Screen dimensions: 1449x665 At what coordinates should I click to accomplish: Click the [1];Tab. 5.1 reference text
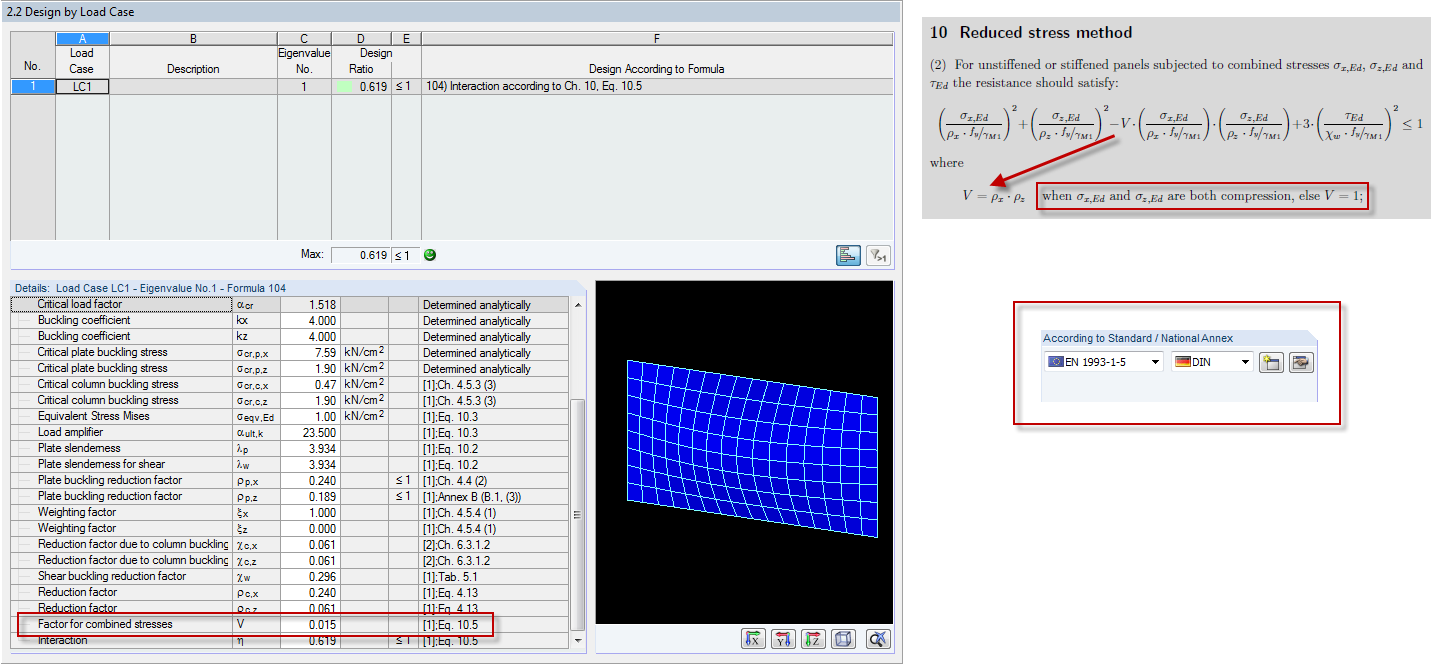coord(450,577)
